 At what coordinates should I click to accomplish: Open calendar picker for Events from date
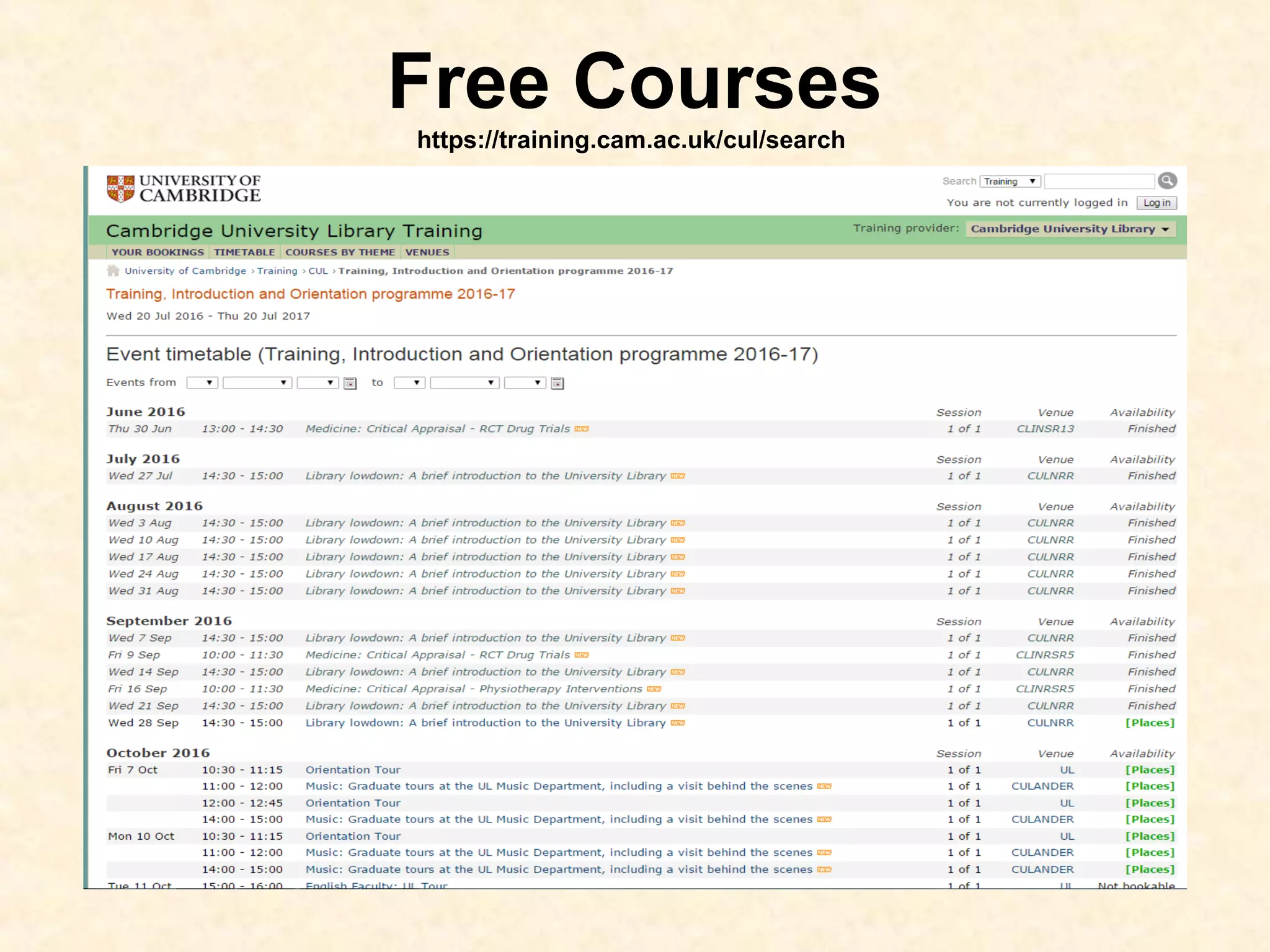[350, 384]
